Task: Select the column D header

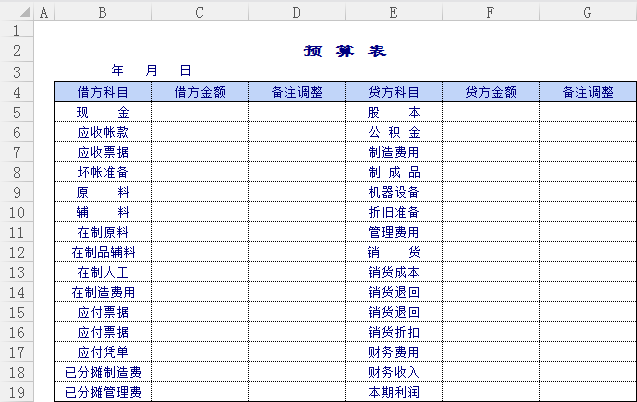Action: click(x=297, y=12)
